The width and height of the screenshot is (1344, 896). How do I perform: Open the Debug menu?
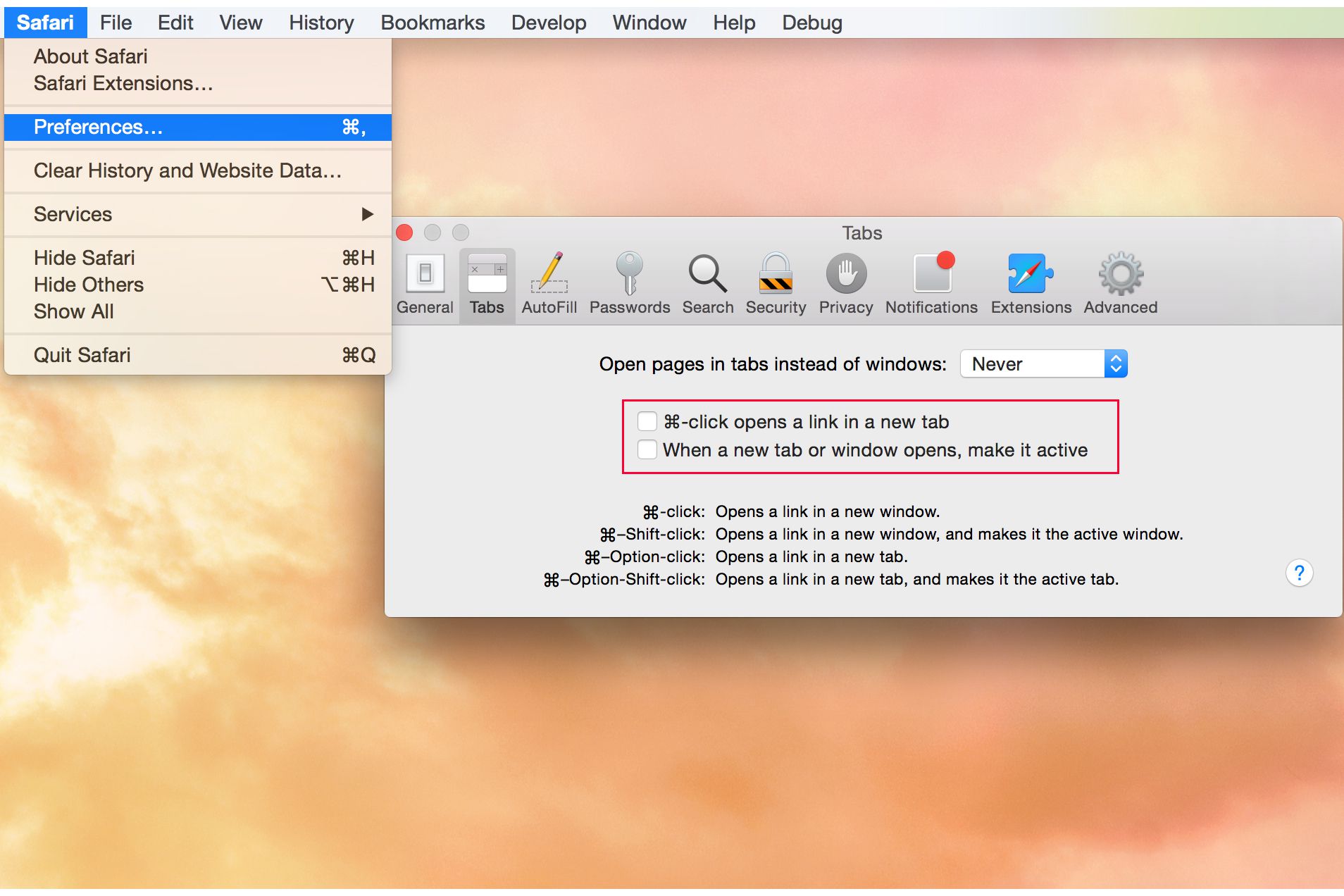(811, 23)
